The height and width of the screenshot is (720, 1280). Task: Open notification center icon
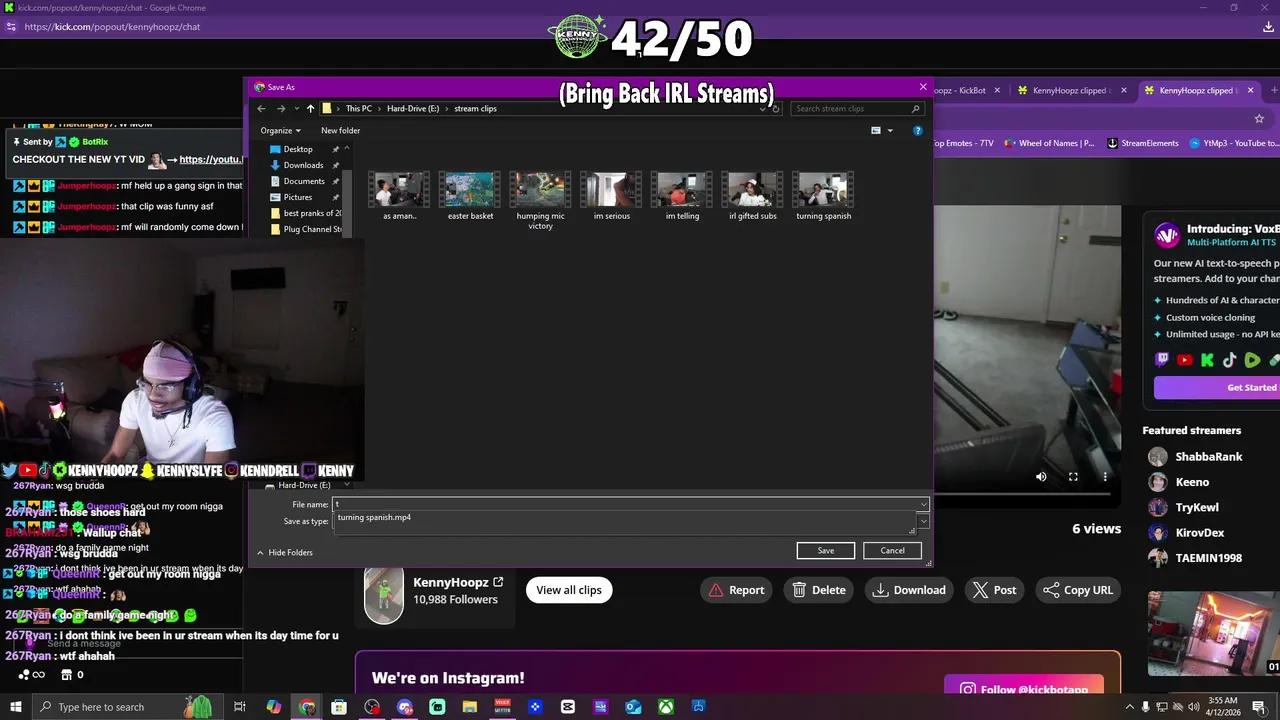click(1259, 707)
